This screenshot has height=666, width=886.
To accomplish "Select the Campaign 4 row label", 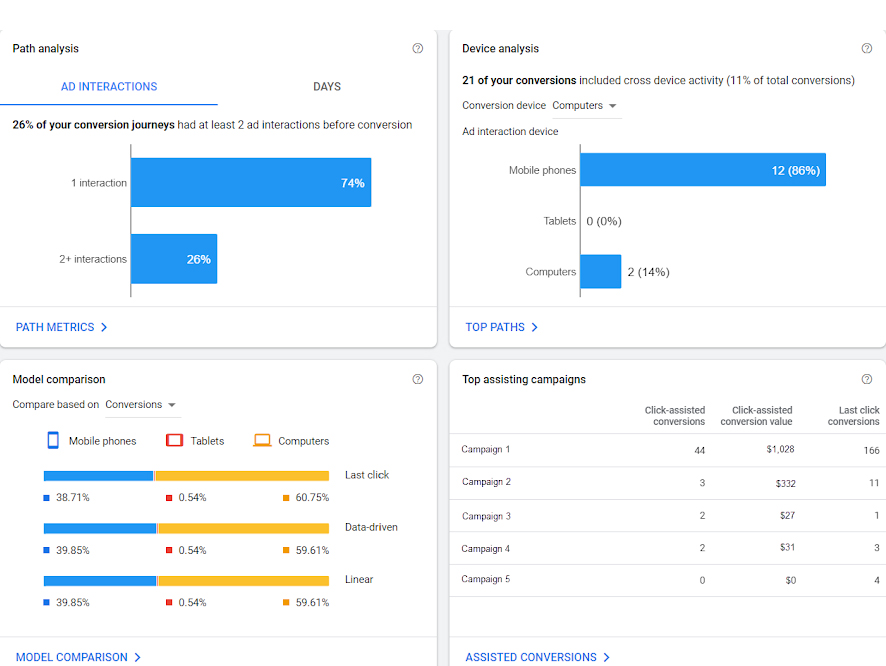I will pyautogui.click(x=485, y=549).
